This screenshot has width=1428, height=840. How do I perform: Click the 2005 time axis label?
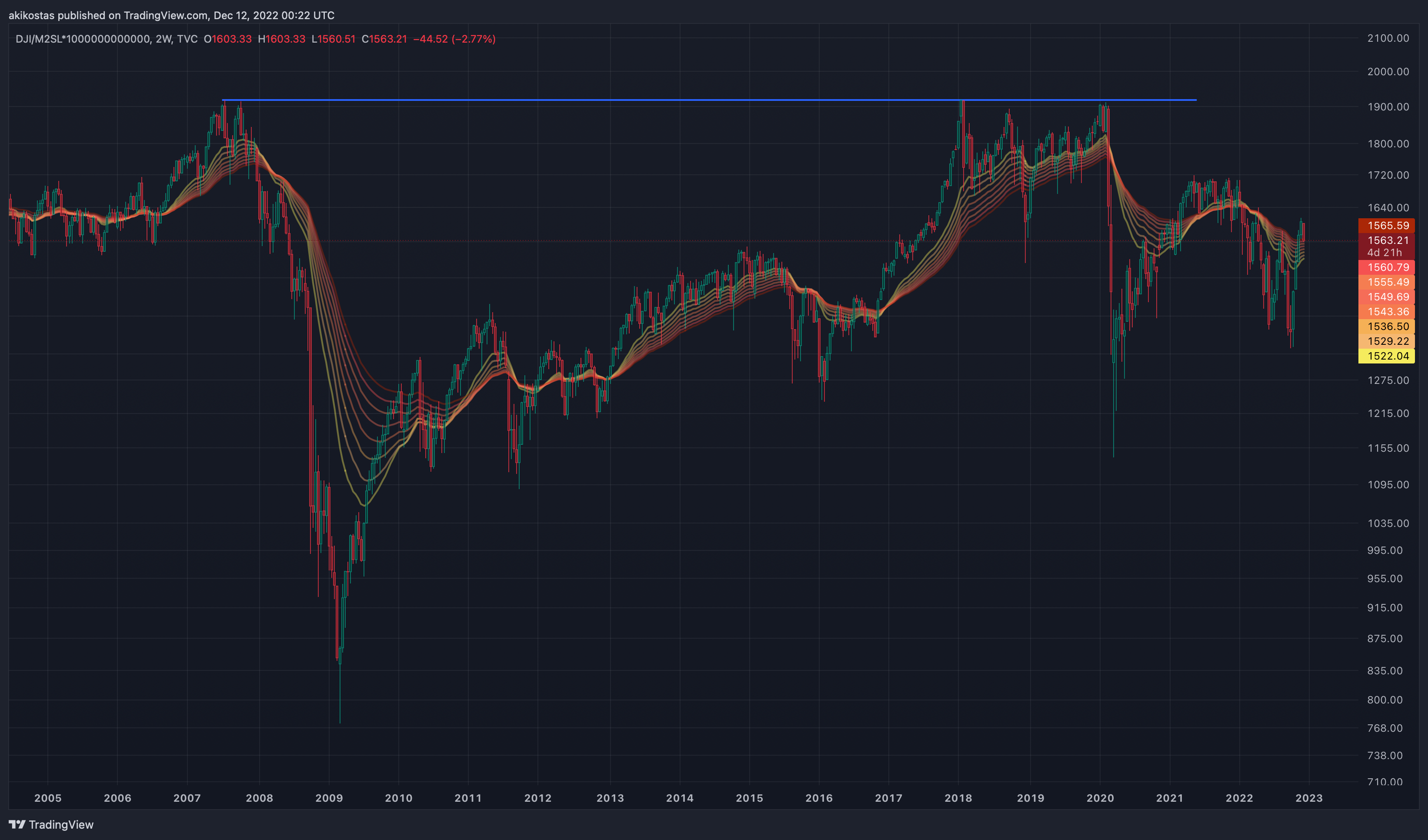(x=47, y=798)
